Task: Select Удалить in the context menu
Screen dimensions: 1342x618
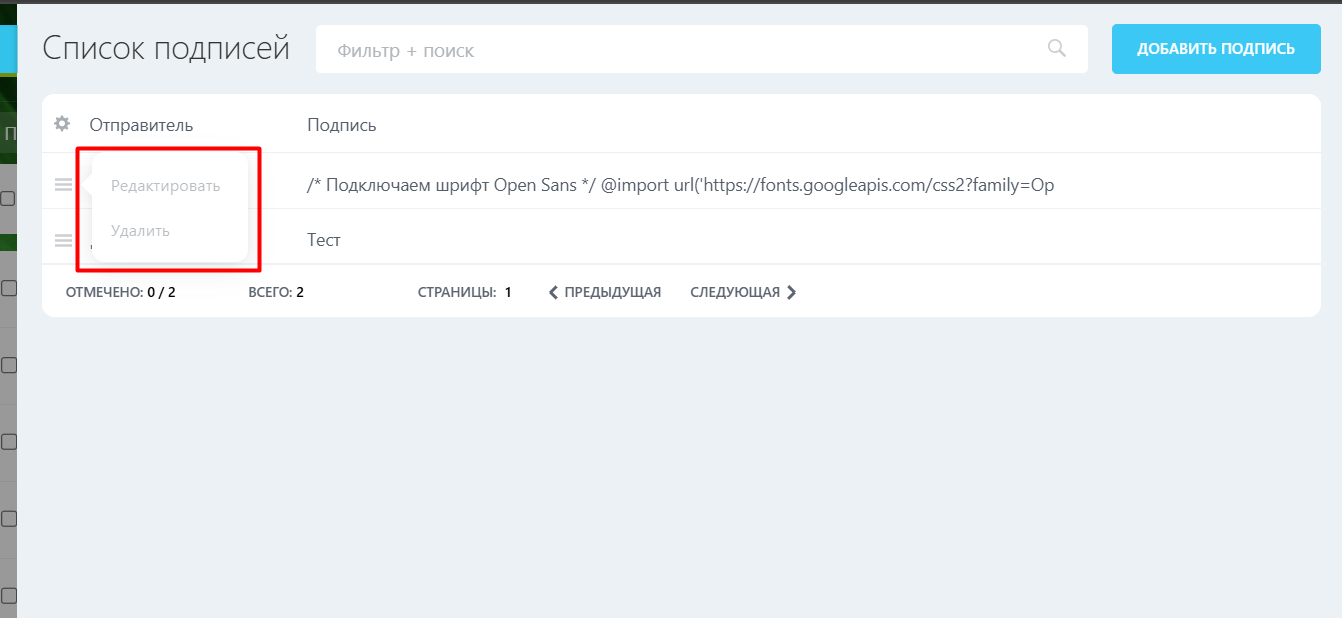Action: (139, 230)
